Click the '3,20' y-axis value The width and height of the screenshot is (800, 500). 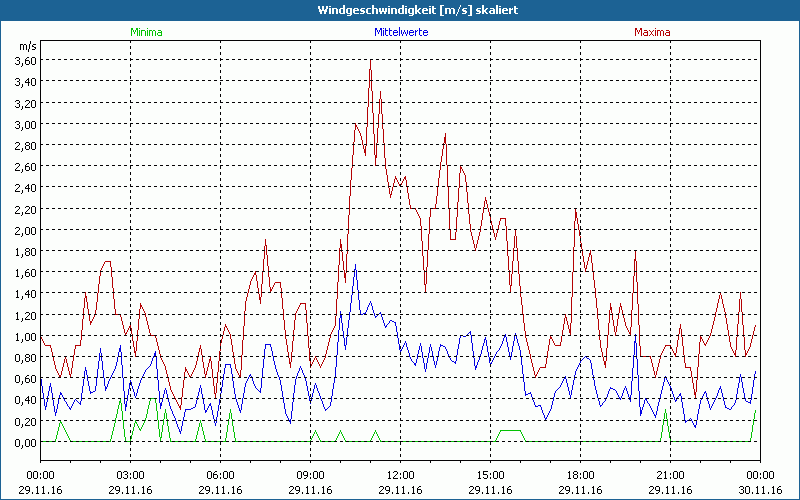tap(26, 103)
